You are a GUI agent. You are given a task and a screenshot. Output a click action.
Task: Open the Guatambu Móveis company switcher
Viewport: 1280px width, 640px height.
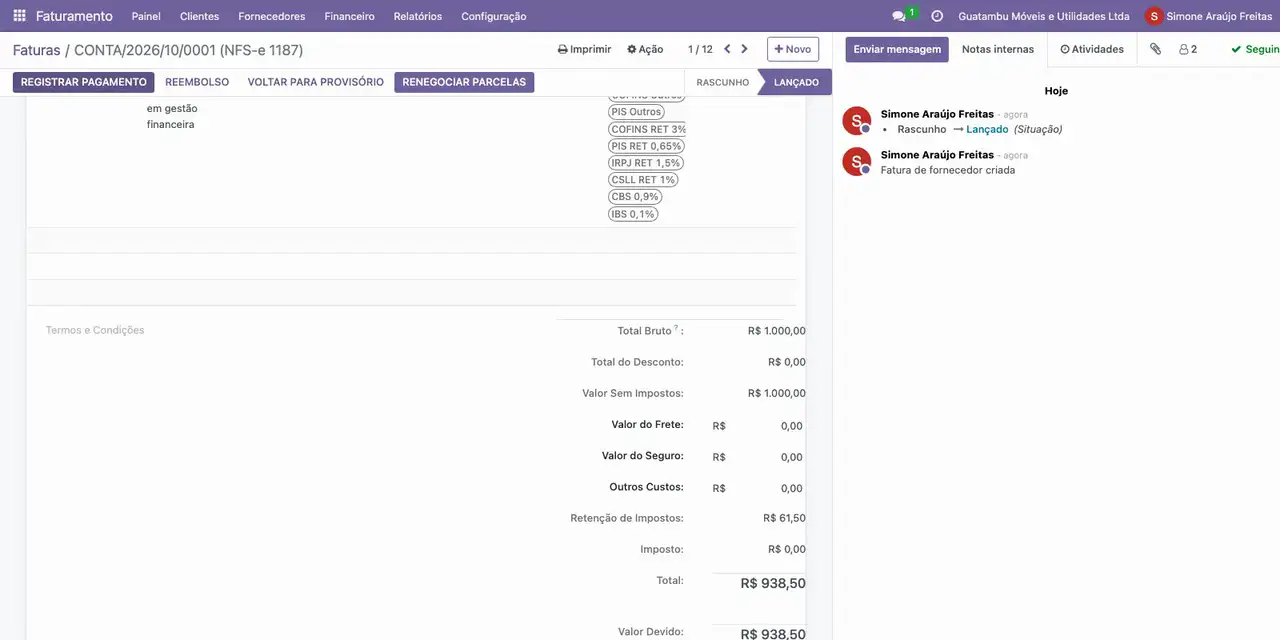1044,16
